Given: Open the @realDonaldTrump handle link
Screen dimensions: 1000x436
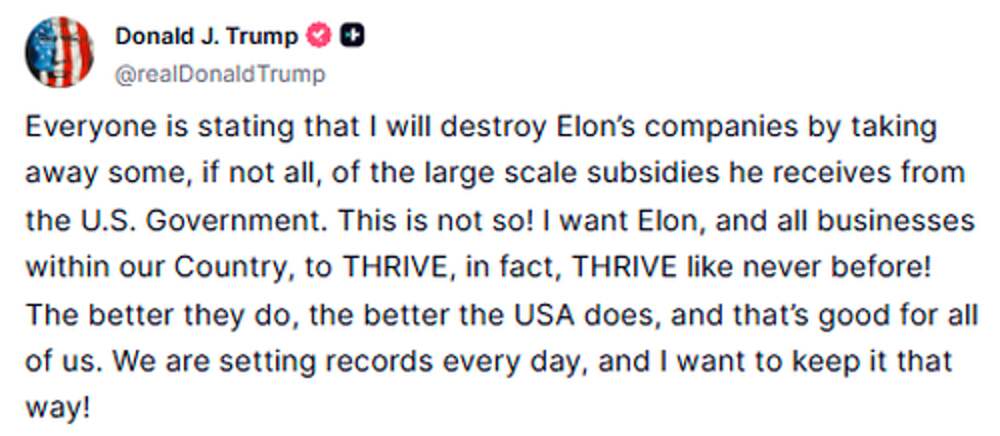Looking at the screenshot, I should [x=220, y=75].
